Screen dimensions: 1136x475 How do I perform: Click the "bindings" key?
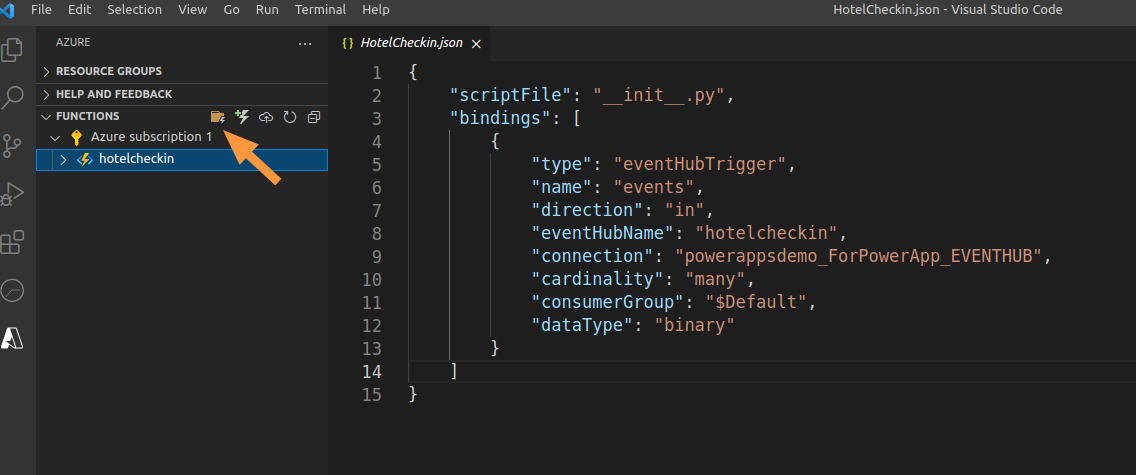tap(501, 119)
